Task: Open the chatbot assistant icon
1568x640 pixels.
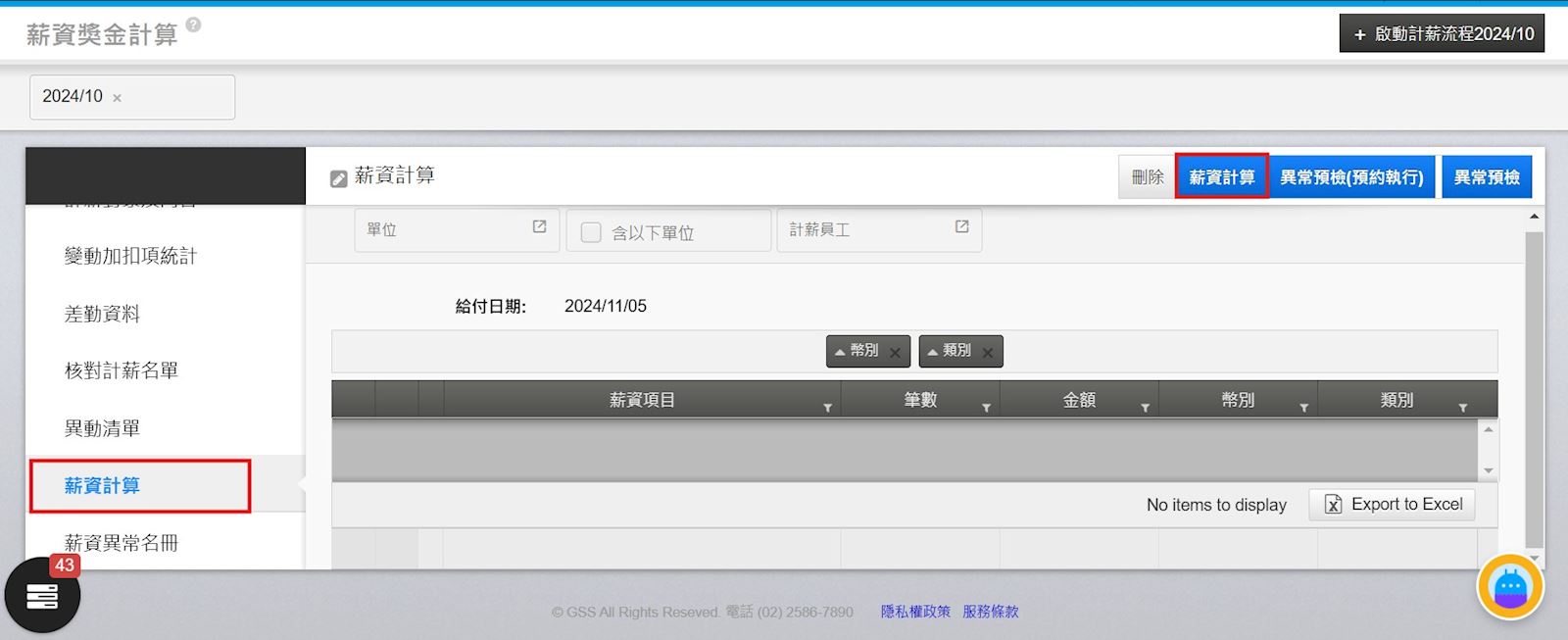Action: point(1509,587)
